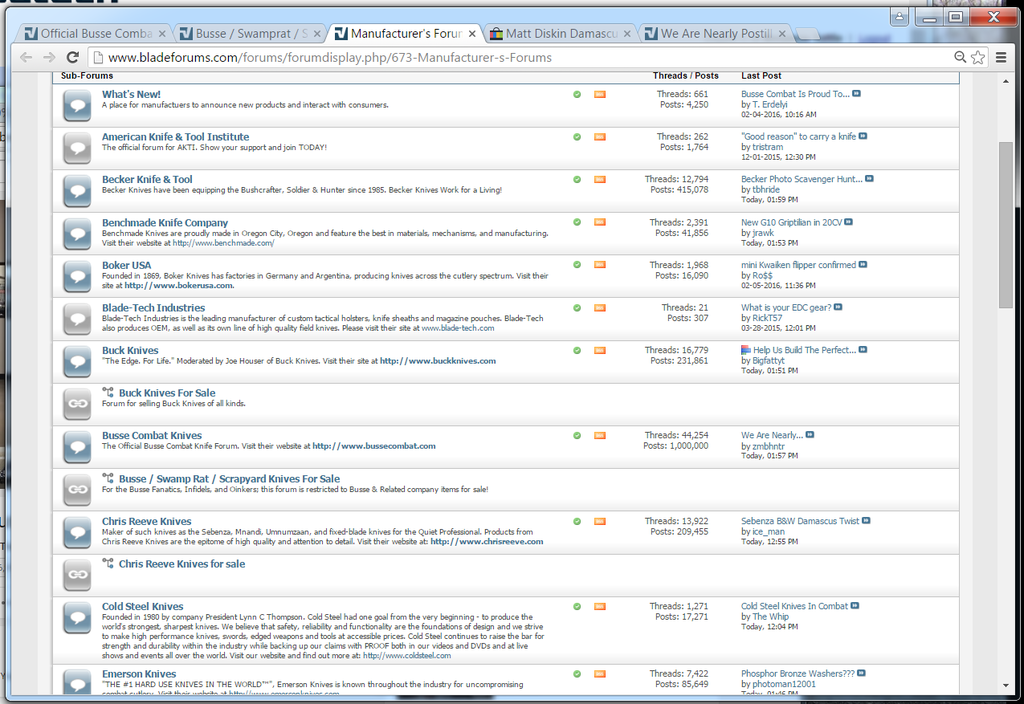Go to last post icon after 'Sebenza B&W Damascus Twist'
The width and height of the screenshot is (1024, 704).
866,520
